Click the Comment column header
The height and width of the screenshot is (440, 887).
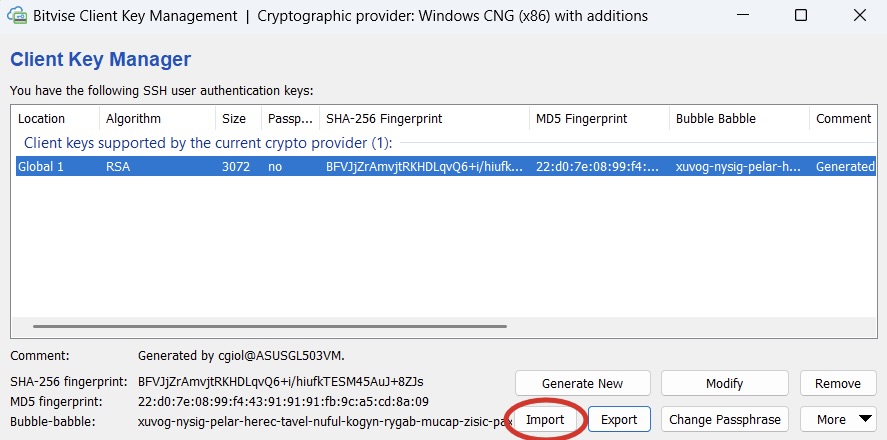(843, 118)
